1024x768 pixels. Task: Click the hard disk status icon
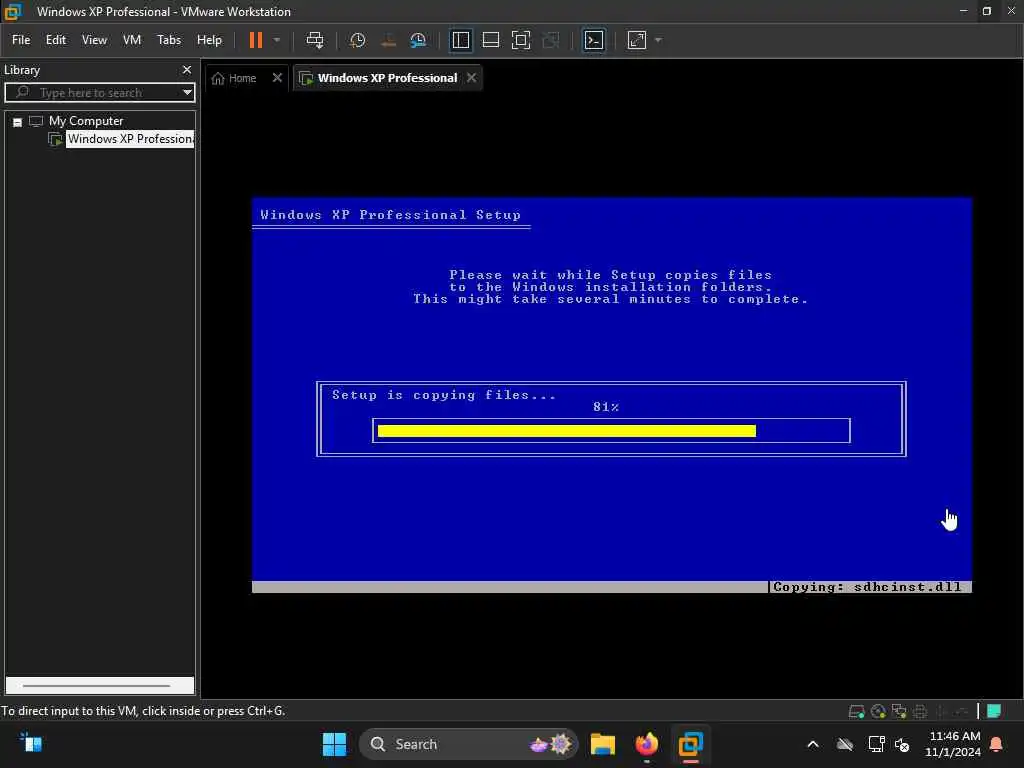click(856, 711)
